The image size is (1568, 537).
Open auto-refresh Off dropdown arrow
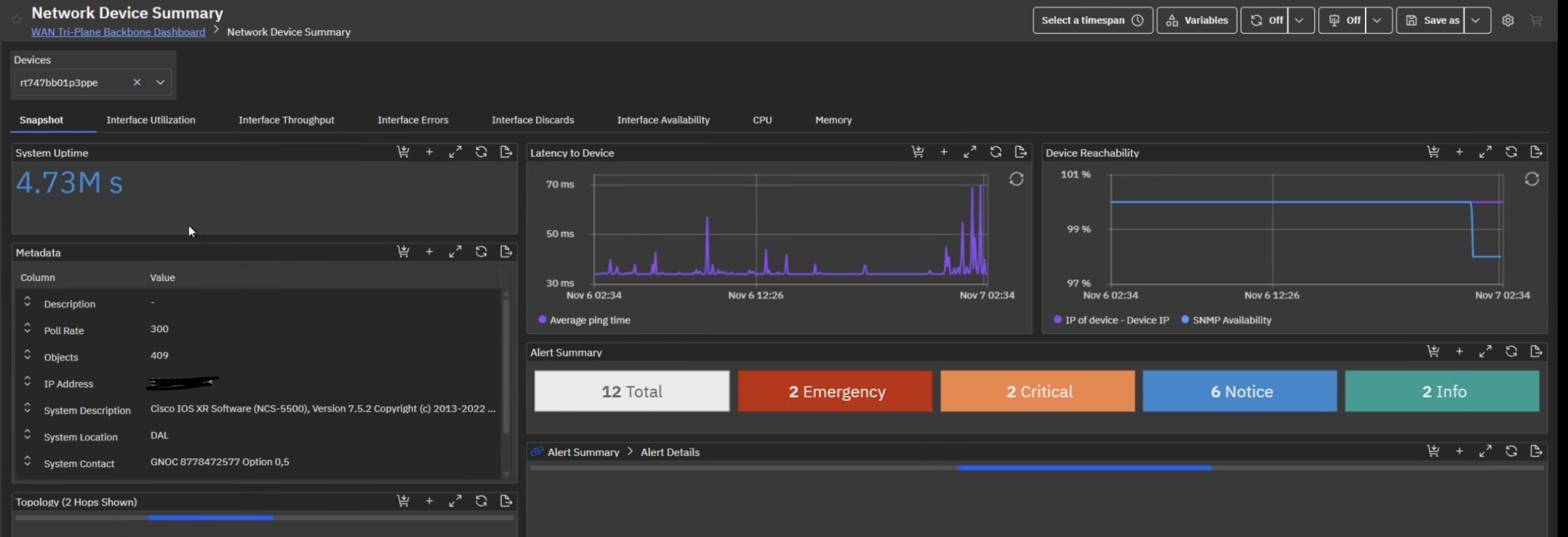tap(1299, 20)
